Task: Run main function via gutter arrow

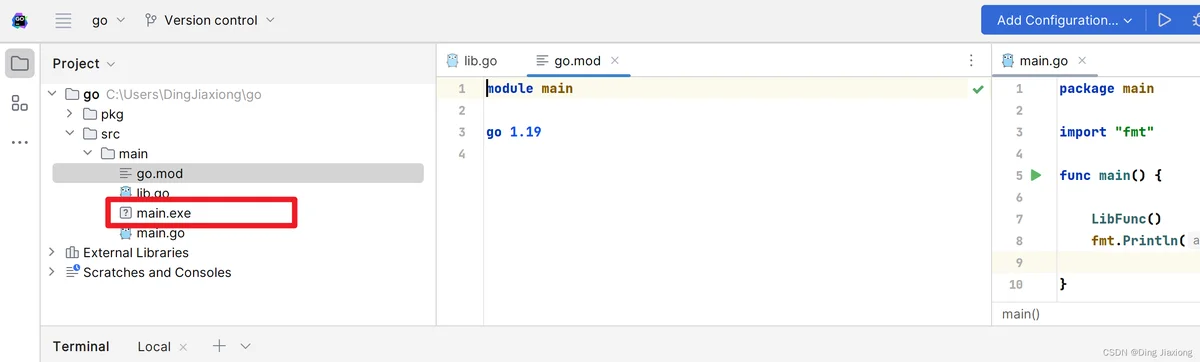Action: tap(1036, 175)
